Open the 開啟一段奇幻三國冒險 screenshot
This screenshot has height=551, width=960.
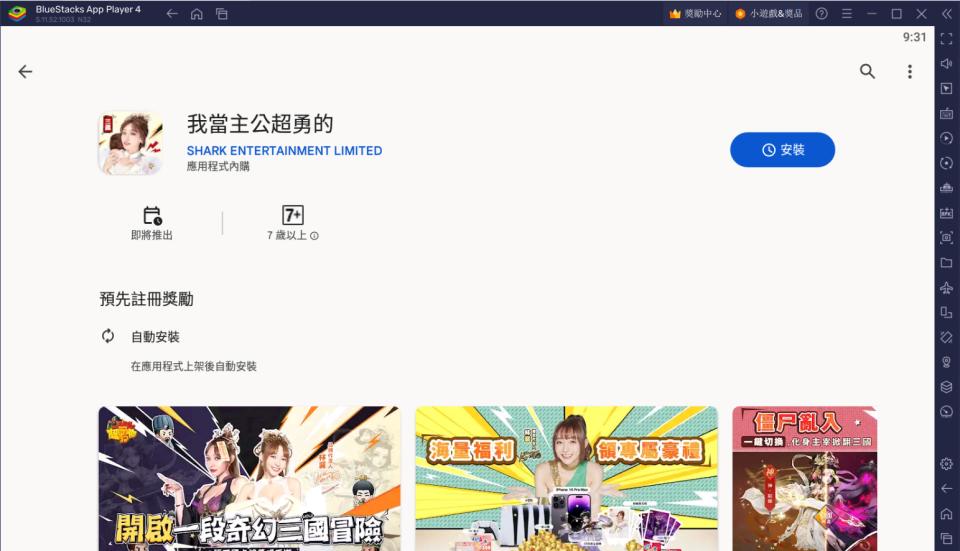(249, 478)
